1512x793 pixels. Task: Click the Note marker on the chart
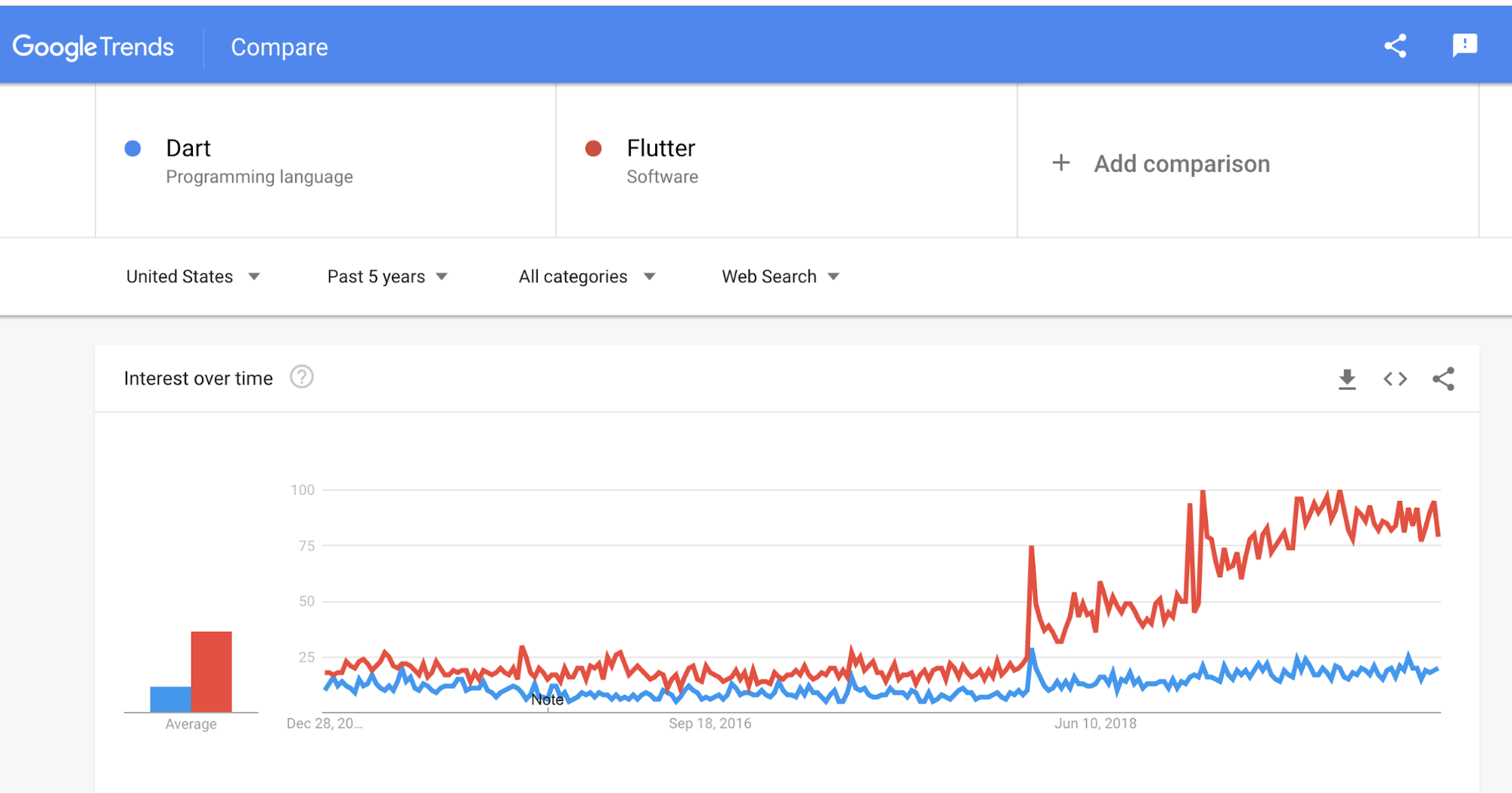click(x=547, y=700)
